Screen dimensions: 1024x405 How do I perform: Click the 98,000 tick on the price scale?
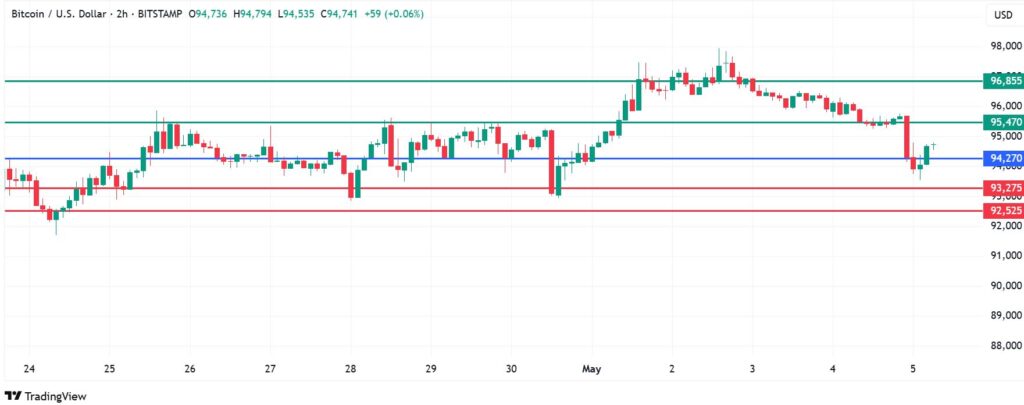coord(1002,46)
